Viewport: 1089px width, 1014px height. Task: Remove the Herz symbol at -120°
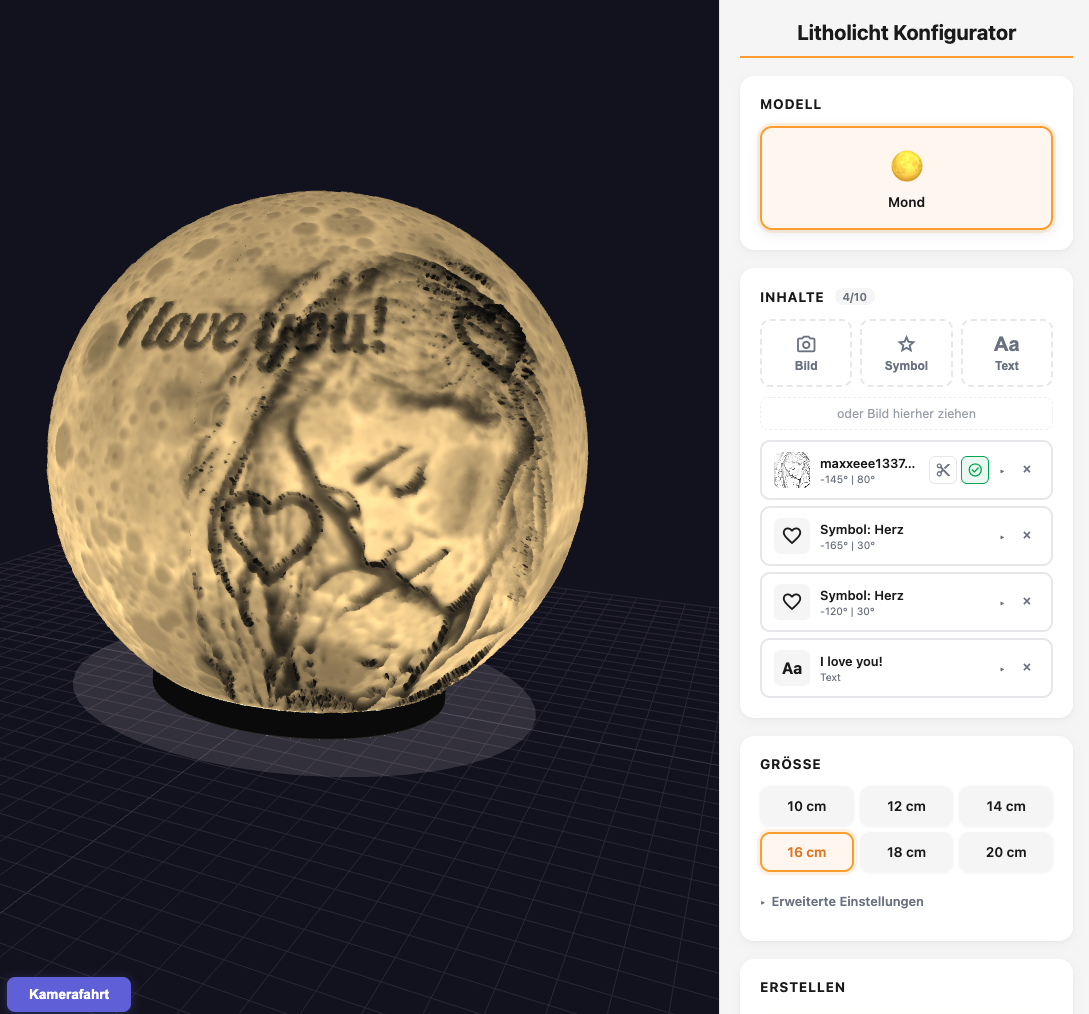point(1026,601)
